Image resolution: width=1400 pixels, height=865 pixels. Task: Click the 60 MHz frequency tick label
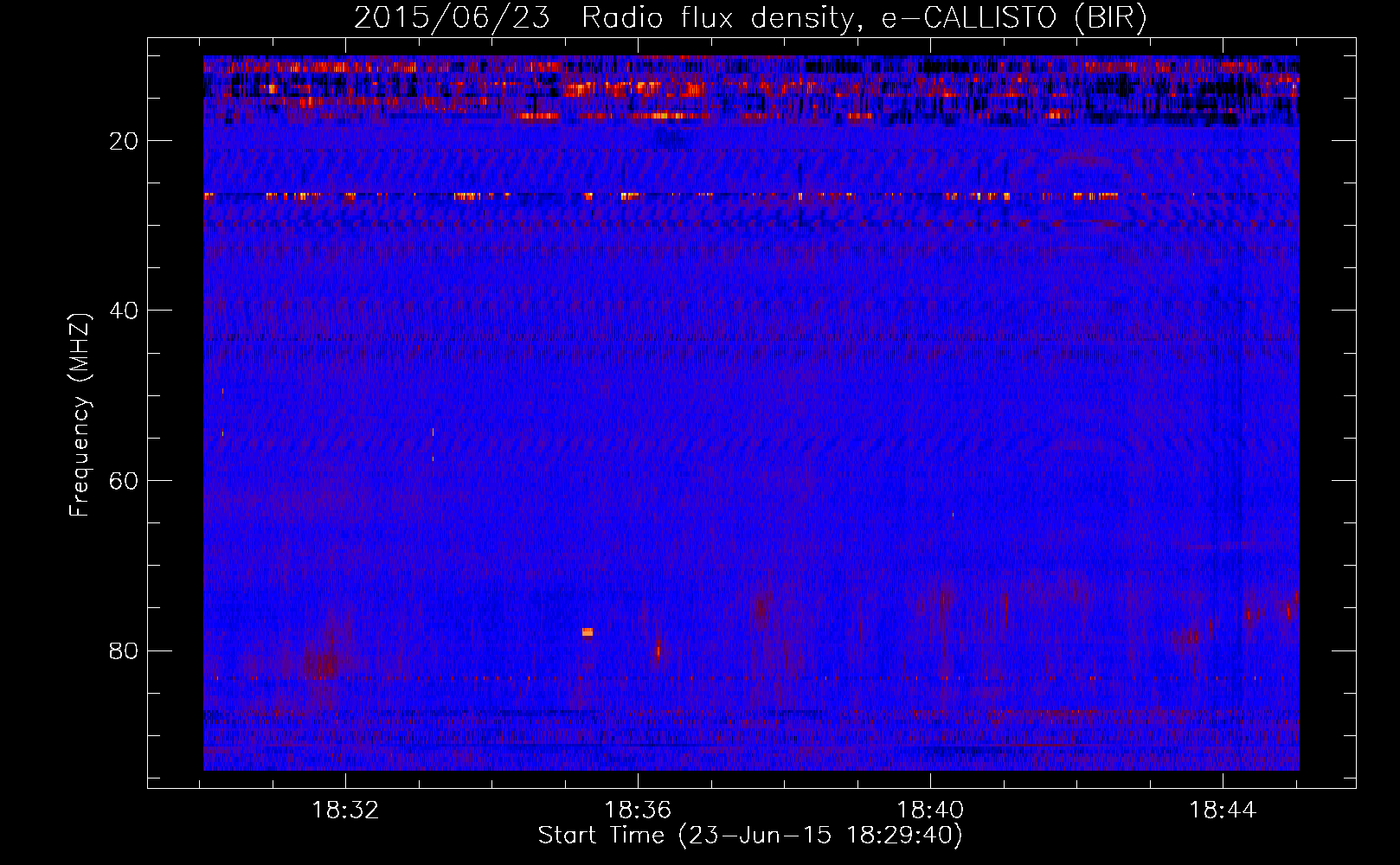pos(125,481)
